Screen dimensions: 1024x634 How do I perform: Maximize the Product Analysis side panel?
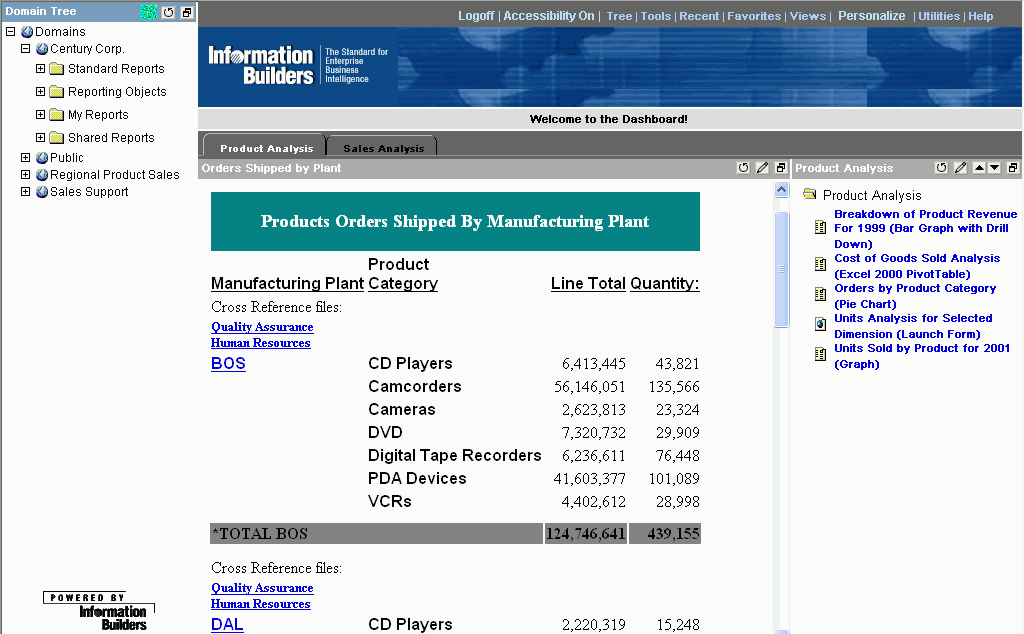1013,168
